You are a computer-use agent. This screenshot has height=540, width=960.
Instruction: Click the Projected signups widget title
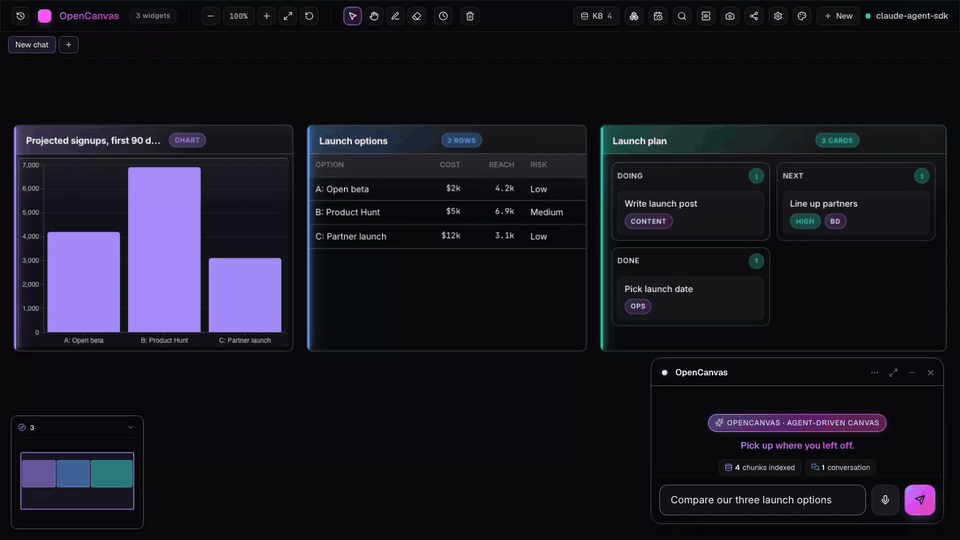click(93, 140)
